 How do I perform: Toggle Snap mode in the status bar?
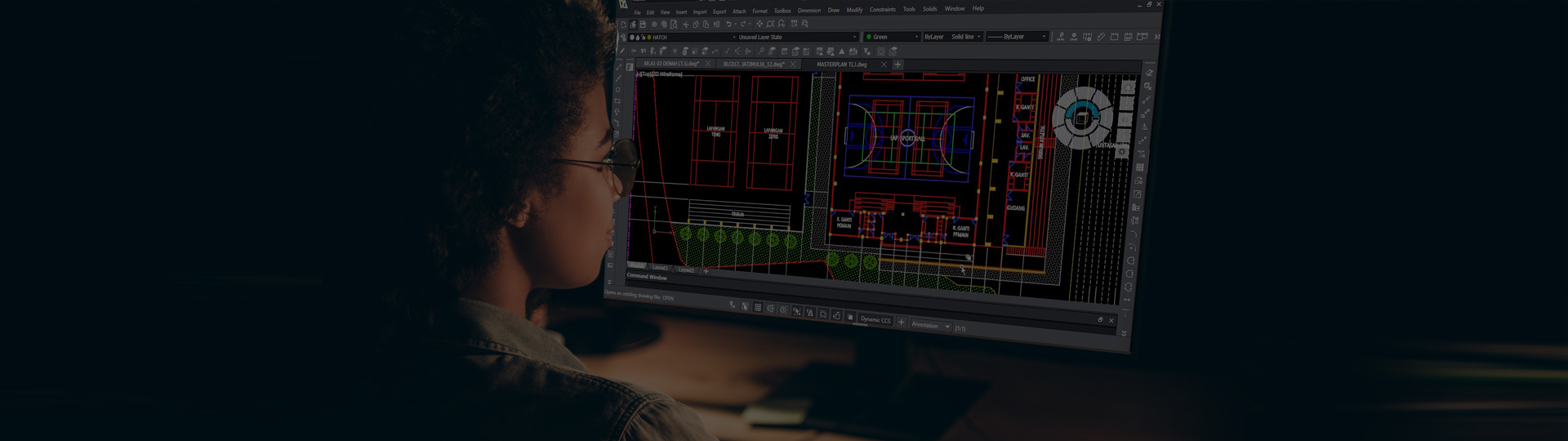tap(745, 307)
